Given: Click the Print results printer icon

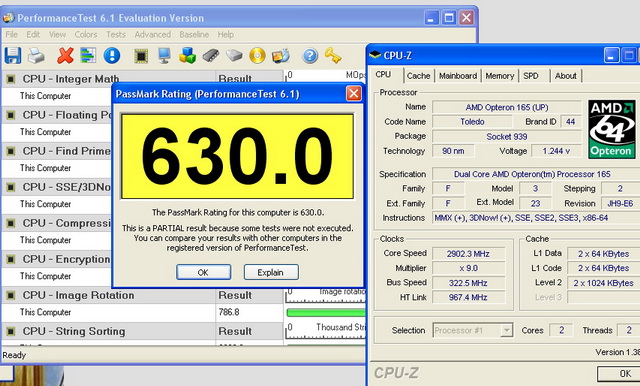Looking at the screenshot, I should pos(36,55).
